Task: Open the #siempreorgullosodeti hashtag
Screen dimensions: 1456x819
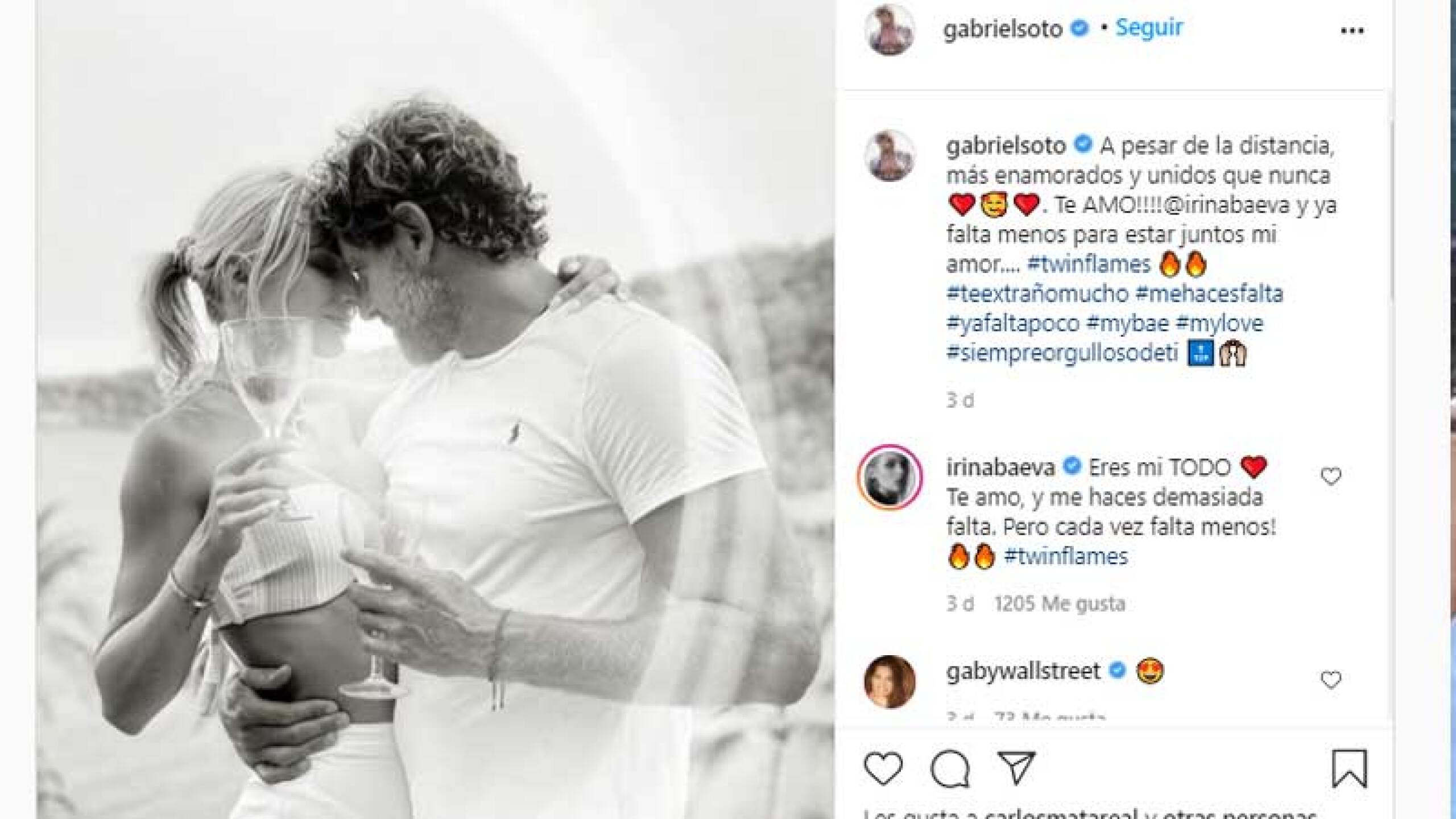Action: coord(1062,353)
